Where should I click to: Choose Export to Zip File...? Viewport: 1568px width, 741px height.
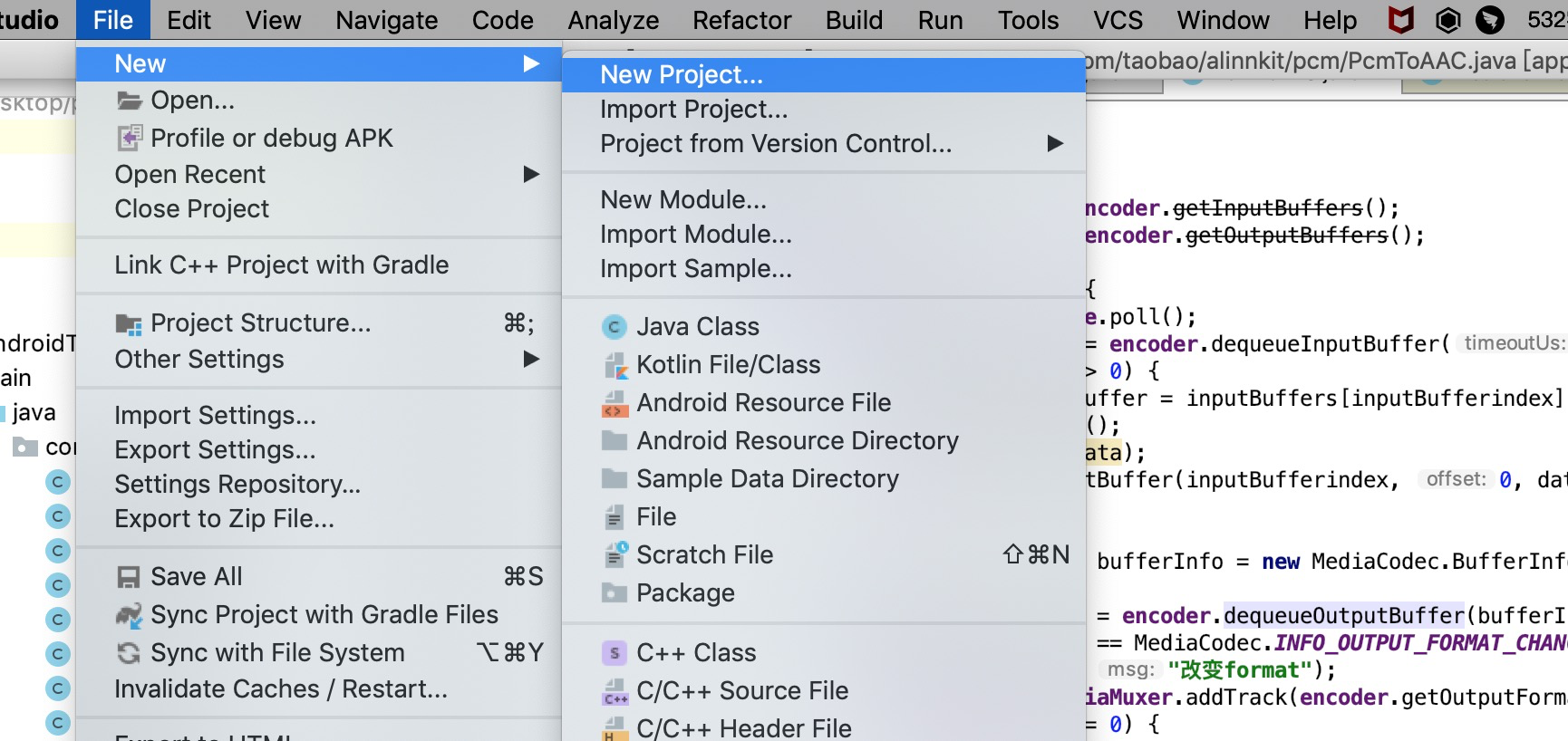pos(319,519)
